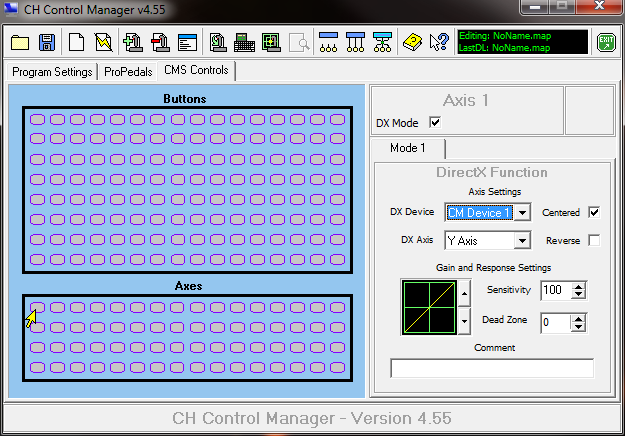Create a new blank map

(76, 42)
